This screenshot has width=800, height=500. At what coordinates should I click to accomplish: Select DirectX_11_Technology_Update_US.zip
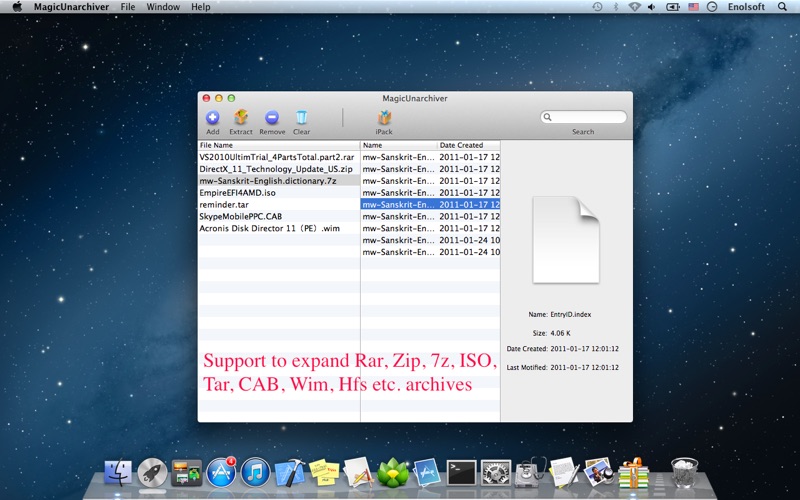279,169
